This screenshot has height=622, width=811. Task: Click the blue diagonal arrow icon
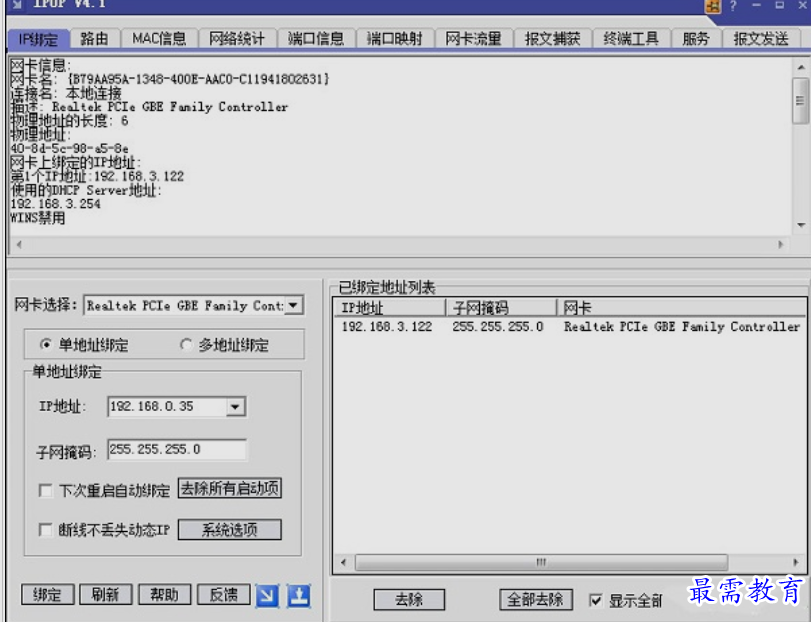(267, 596)
